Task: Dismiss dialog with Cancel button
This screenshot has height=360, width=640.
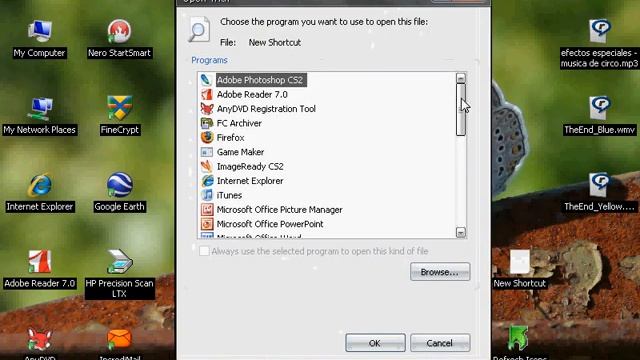Action: point(440,343)
